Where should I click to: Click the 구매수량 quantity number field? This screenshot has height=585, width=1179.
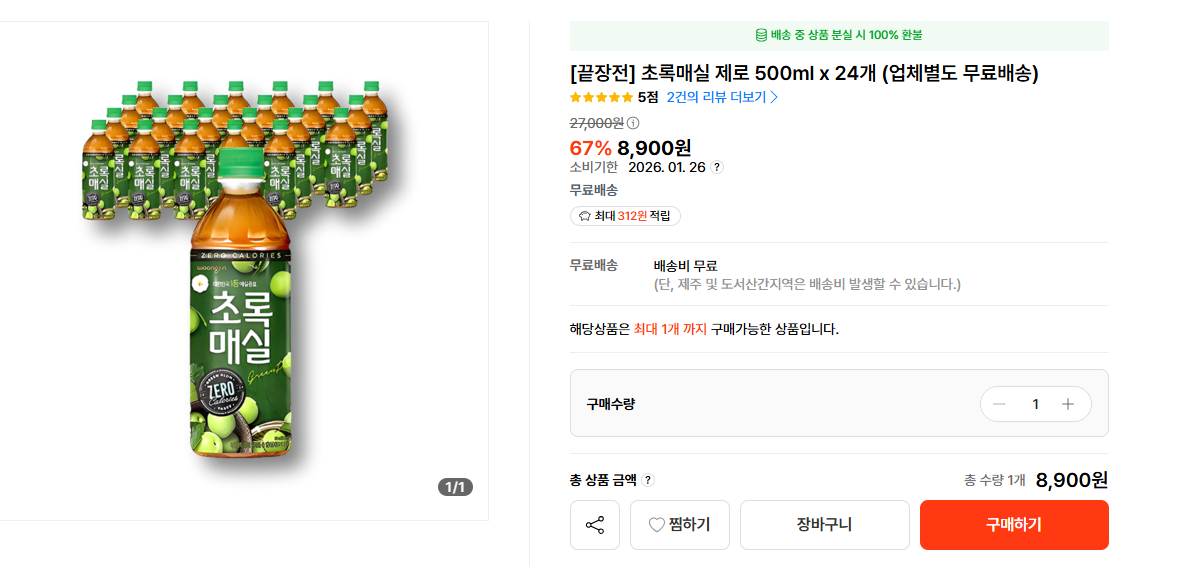[x=1035, y=404]
